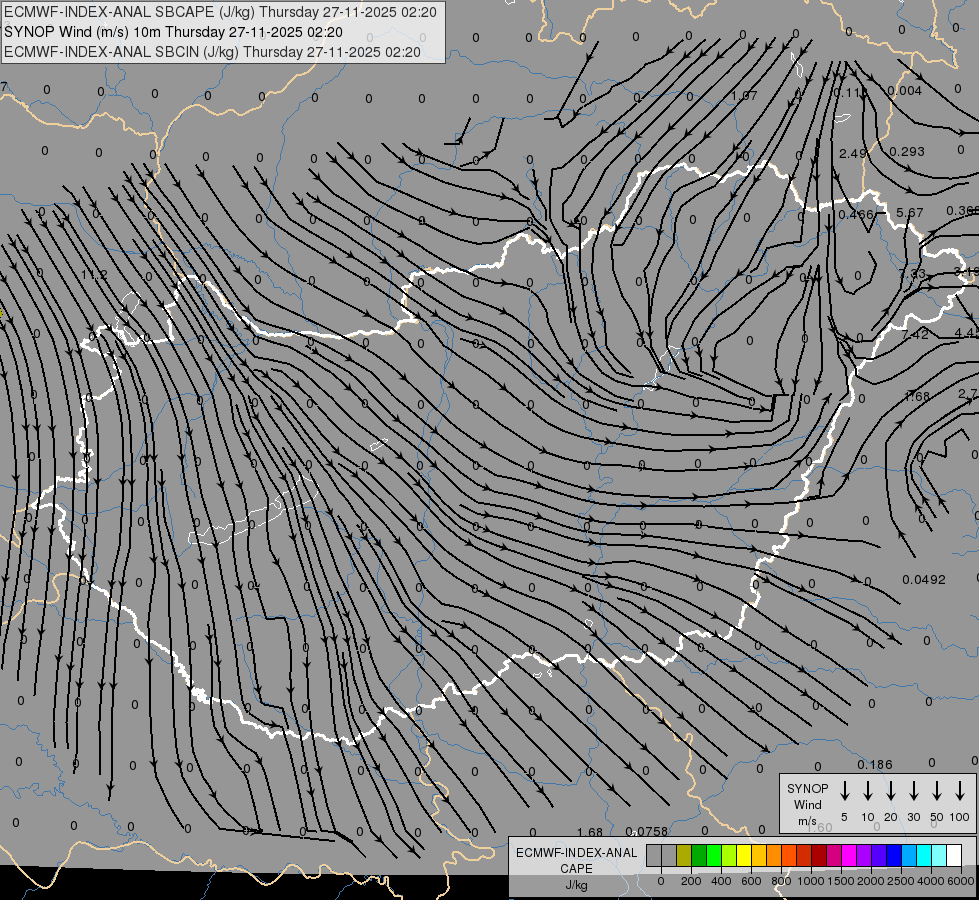Click the 1000 tick label on CAPE scale
Screen dimensions: 979x900
pos(810,881)
